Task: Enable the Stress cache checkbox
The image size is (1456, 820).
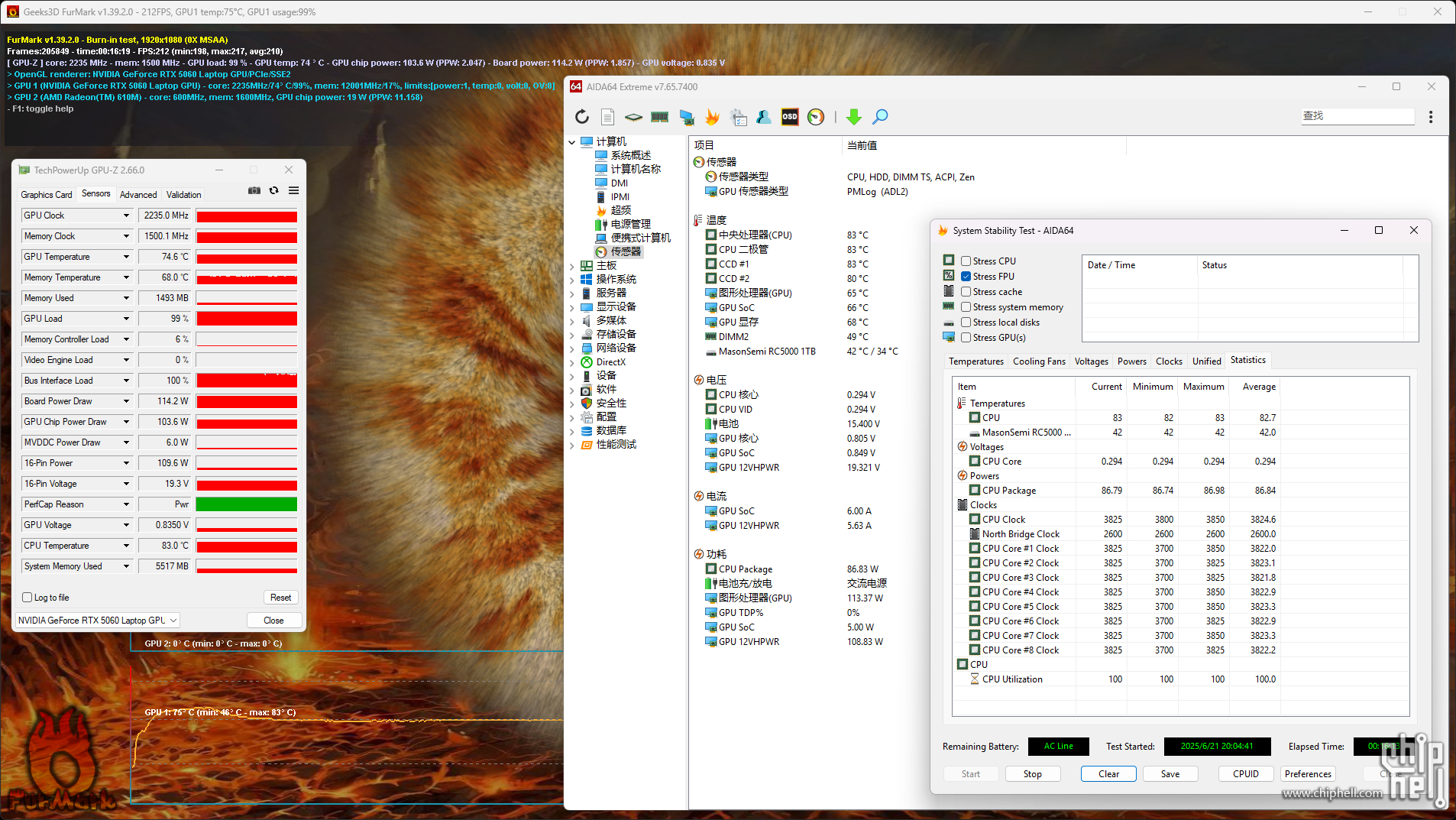Action: [966, 292]
